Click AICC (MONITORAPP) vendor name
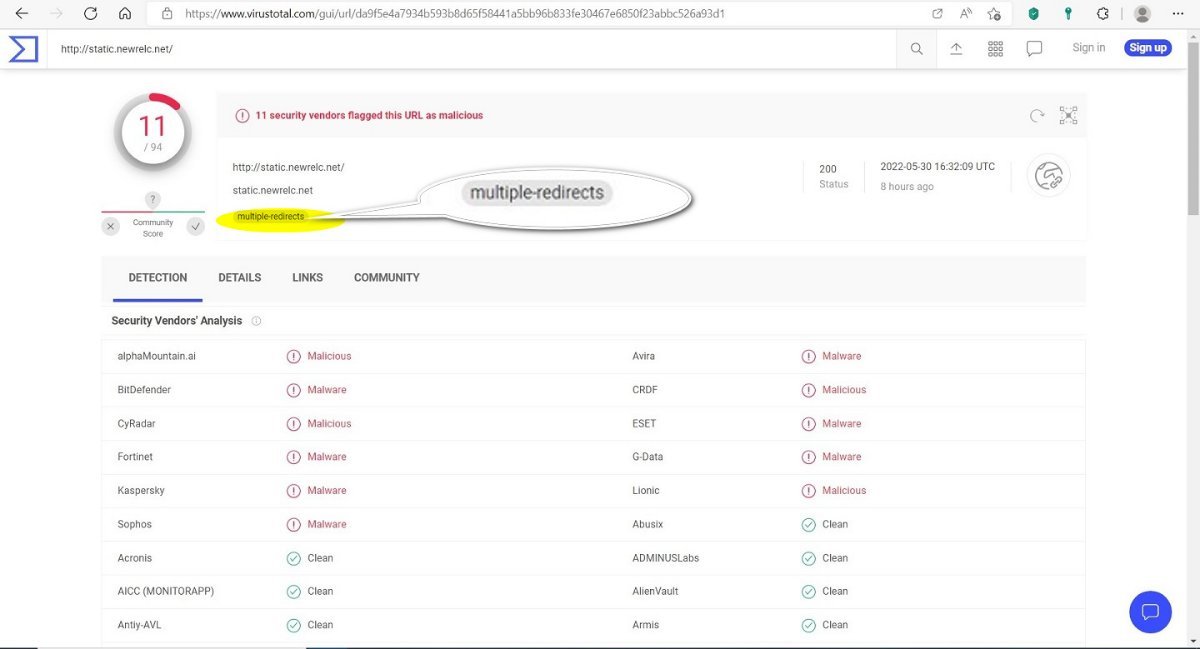Screen dimensions: 1200x649 tap(166, 591)
